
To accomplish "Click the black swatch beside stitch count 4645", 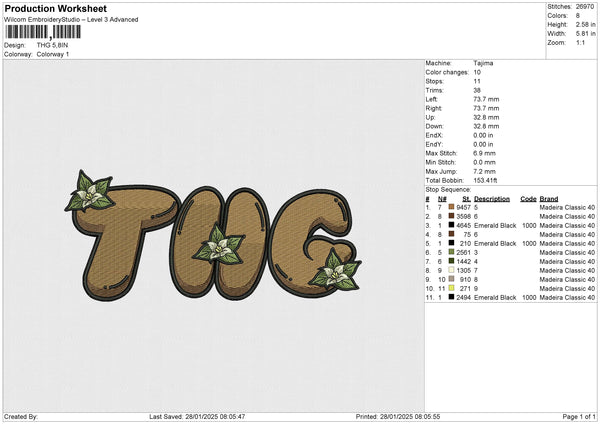I will click(x=451, y=225).
